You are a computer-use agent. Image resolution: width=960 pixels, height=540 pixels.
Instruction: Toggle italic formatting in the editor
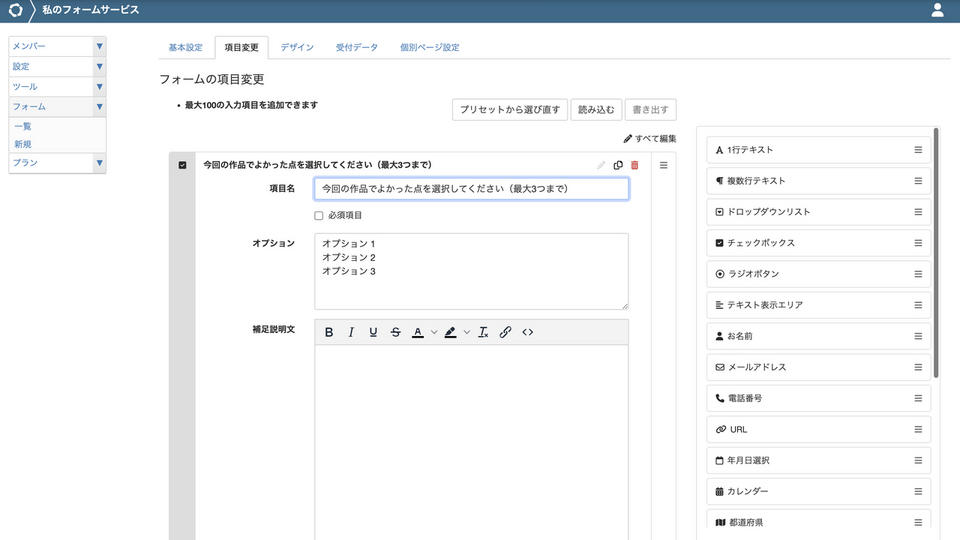[351, 332]
